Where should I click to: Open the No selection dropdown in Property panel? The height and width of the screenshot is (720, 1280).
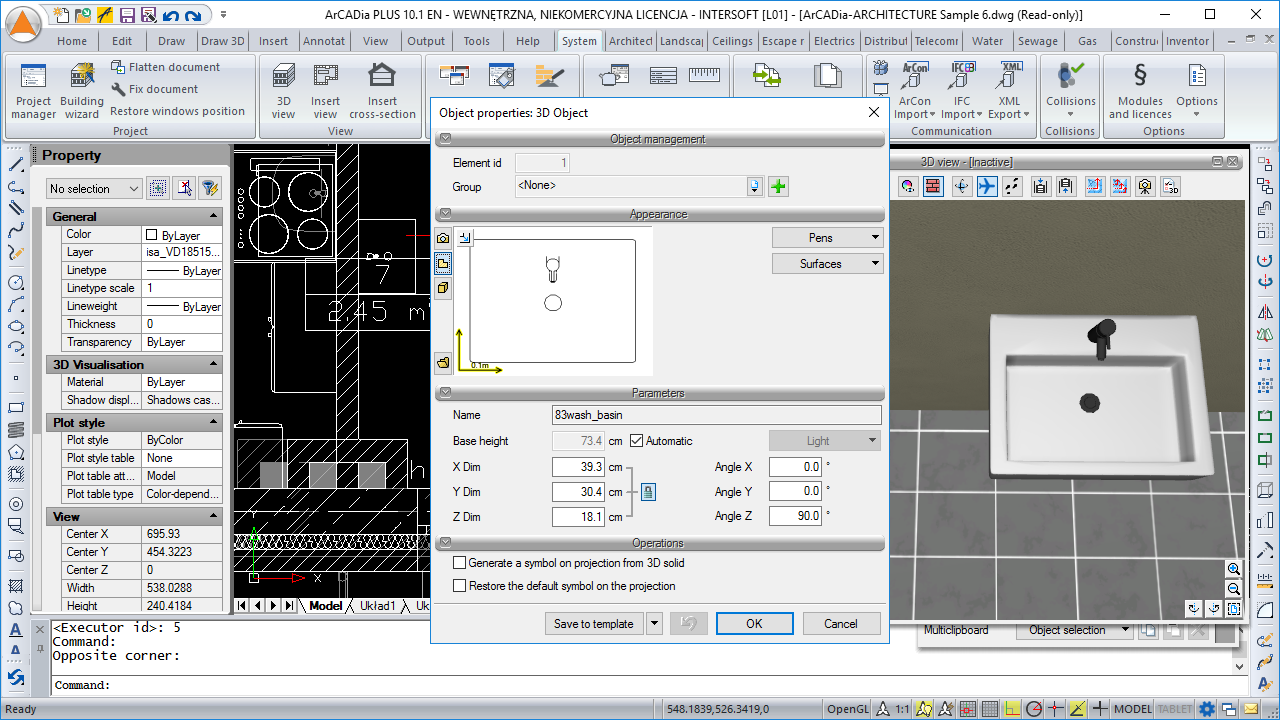[95, 189]
